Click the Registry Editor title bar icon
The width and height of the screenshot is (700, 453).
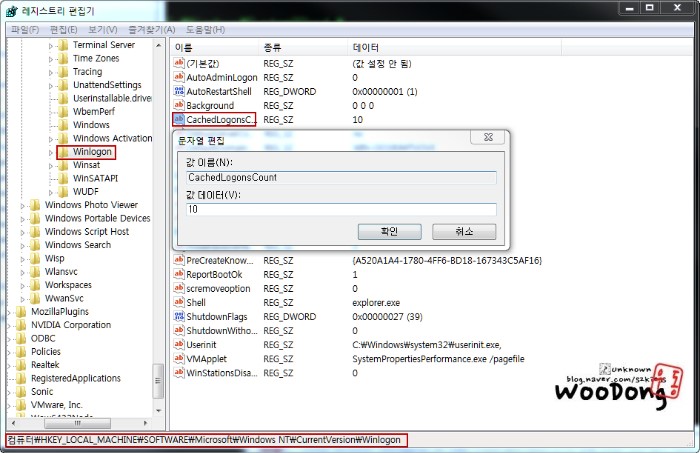(12, 11)
